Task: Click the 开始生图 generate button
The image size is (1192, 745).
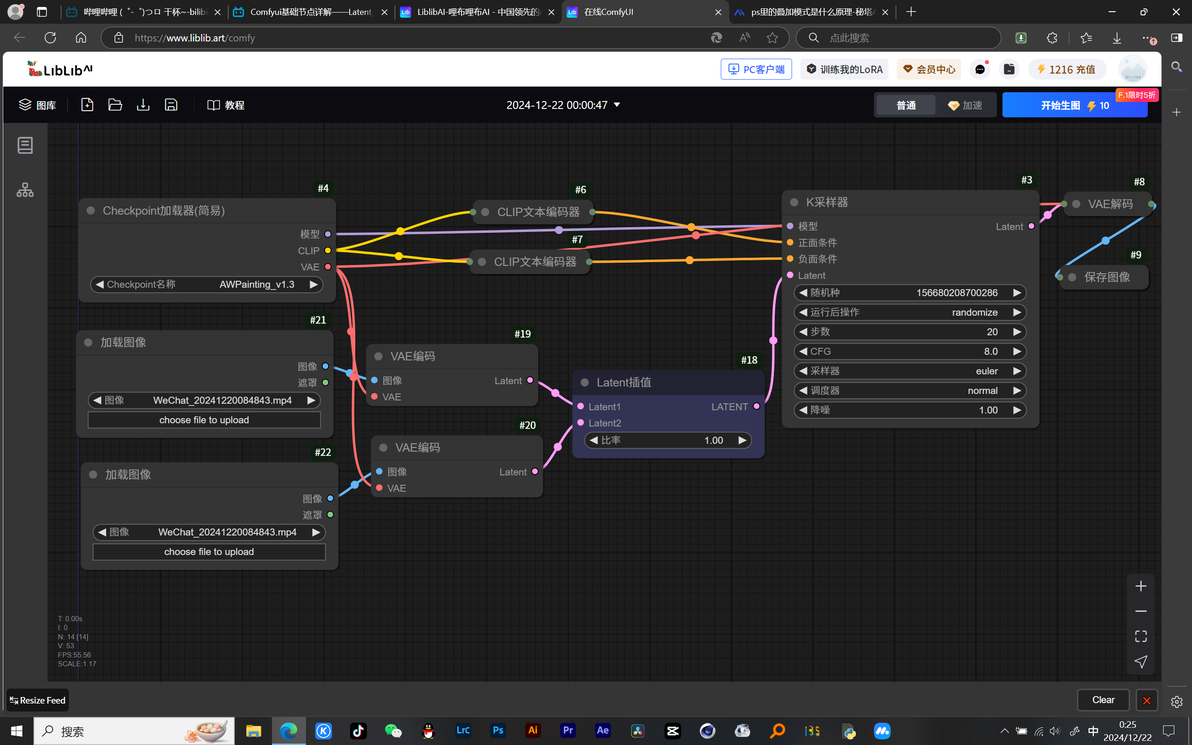Action: tap(1074, 105)
